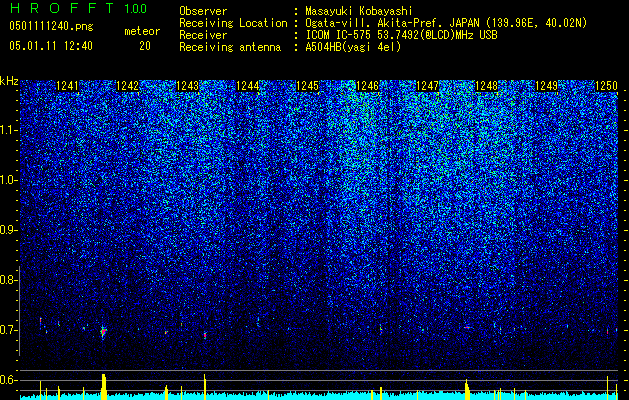Click the 0.7 frequency axis label
Viewport: 629px width, 400px height.
click(8, 330)
